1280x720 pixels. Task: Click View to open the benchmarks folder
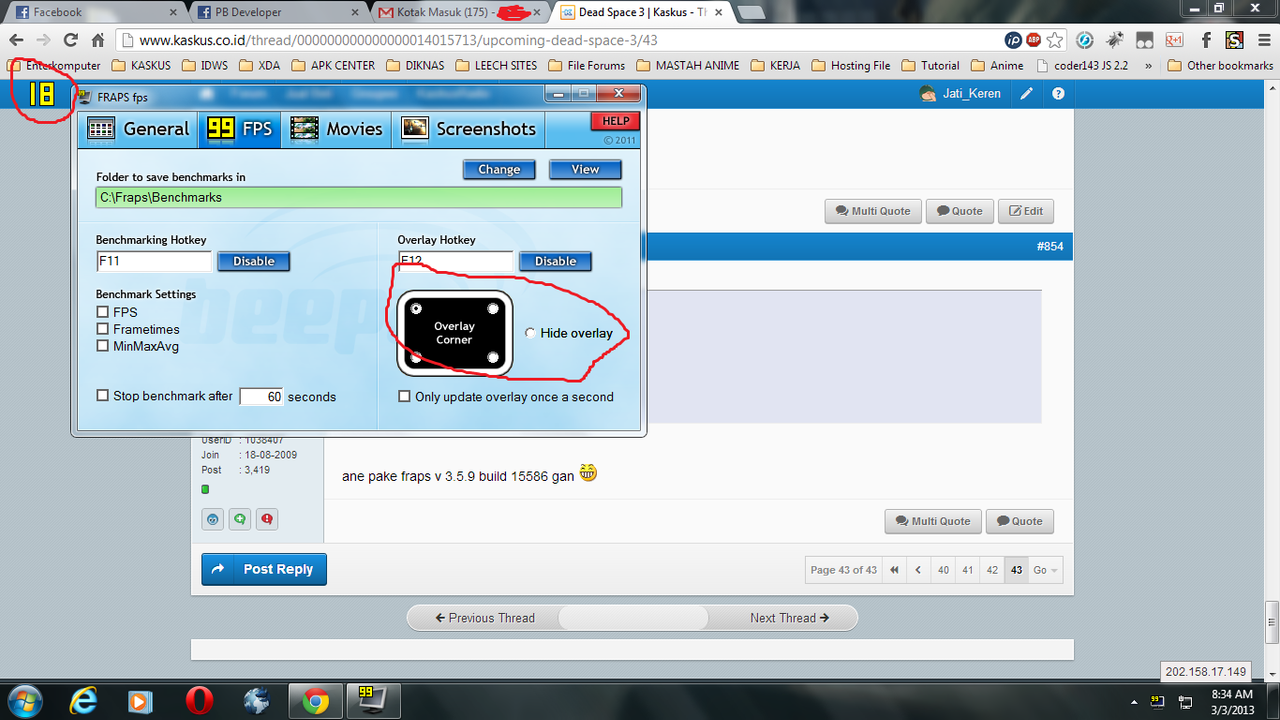click(x=585, y=169)
